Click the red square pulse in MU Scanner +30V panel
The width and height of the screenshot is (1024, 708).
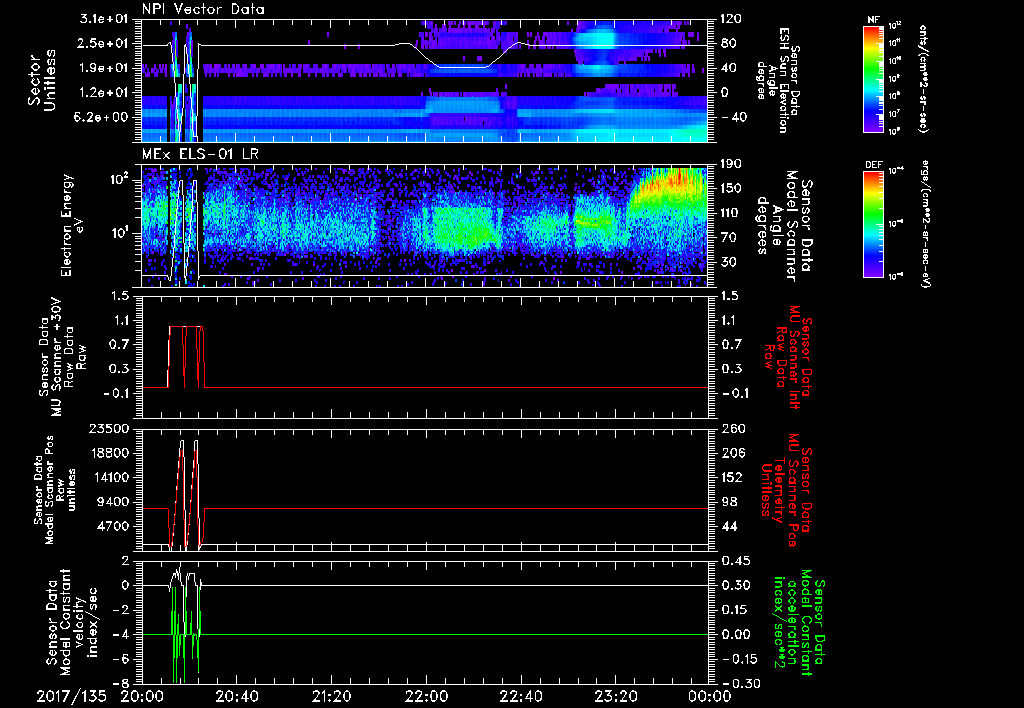coord(186,357)
